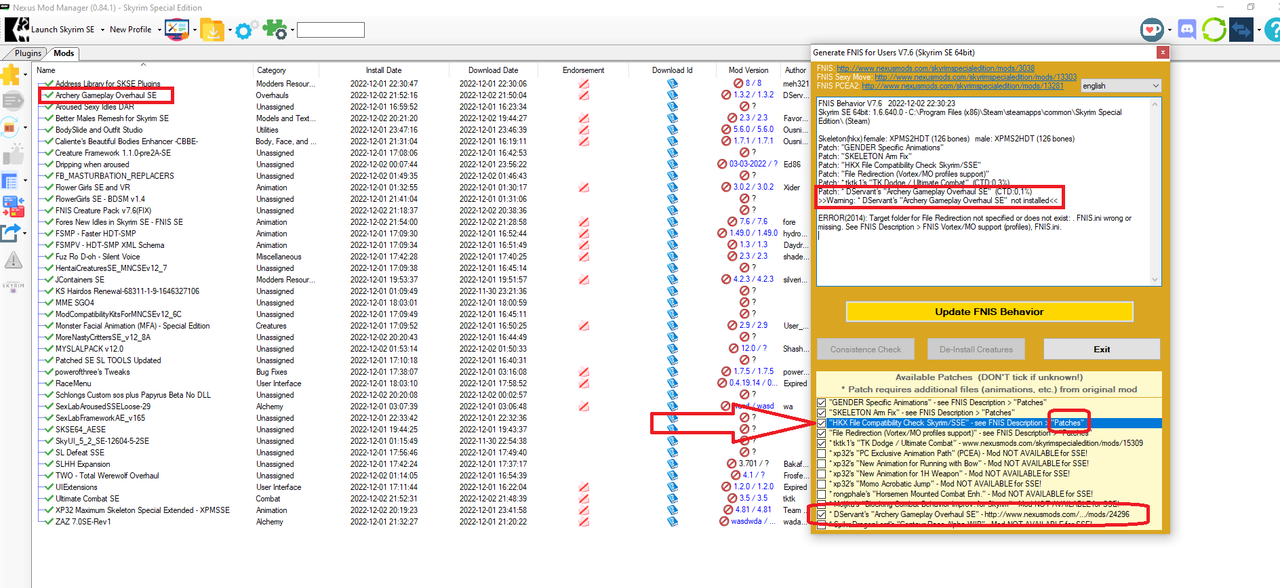Image resolution: width=1280 pixels, height=588 pixels.
Task: Click green checkmark of Ultimate Combat SE
Action: point(47,498)
